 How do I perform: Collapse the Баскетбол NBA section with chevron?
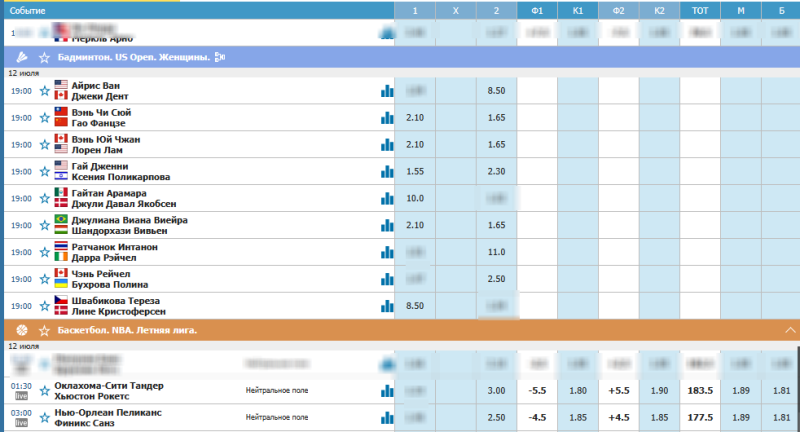tap(790, 330)
